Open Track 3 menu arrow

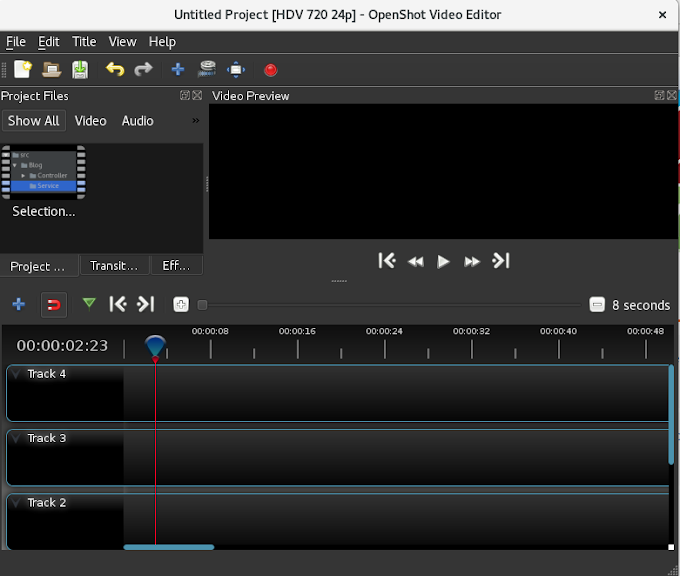pos(16,438)
